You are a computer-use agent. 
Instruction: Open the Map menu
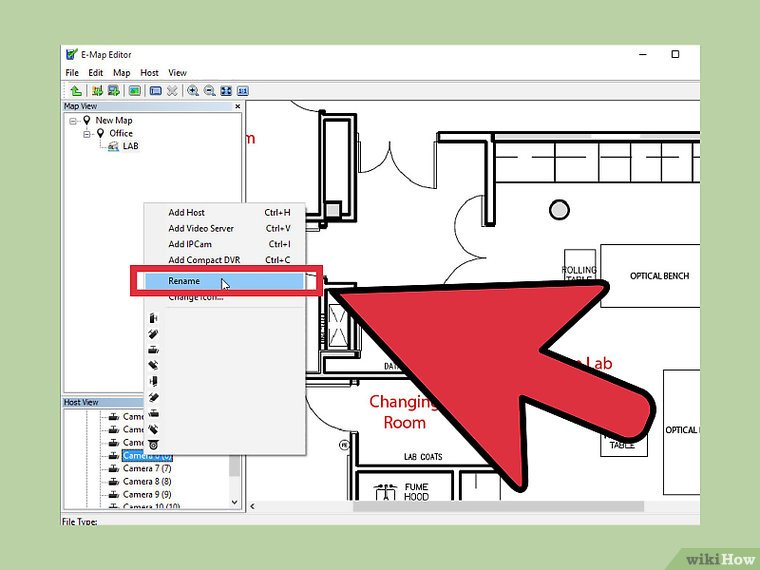tap(121, 73)
